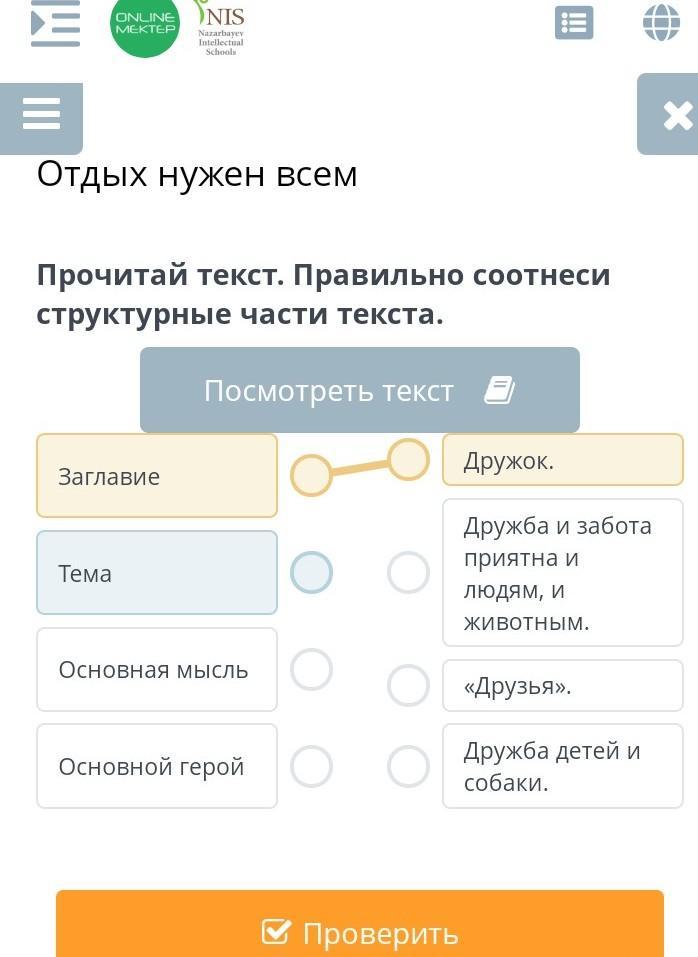This screenshot has width=698, height=957.
Task: Click the Заглавие card
Action: [157, 476]
